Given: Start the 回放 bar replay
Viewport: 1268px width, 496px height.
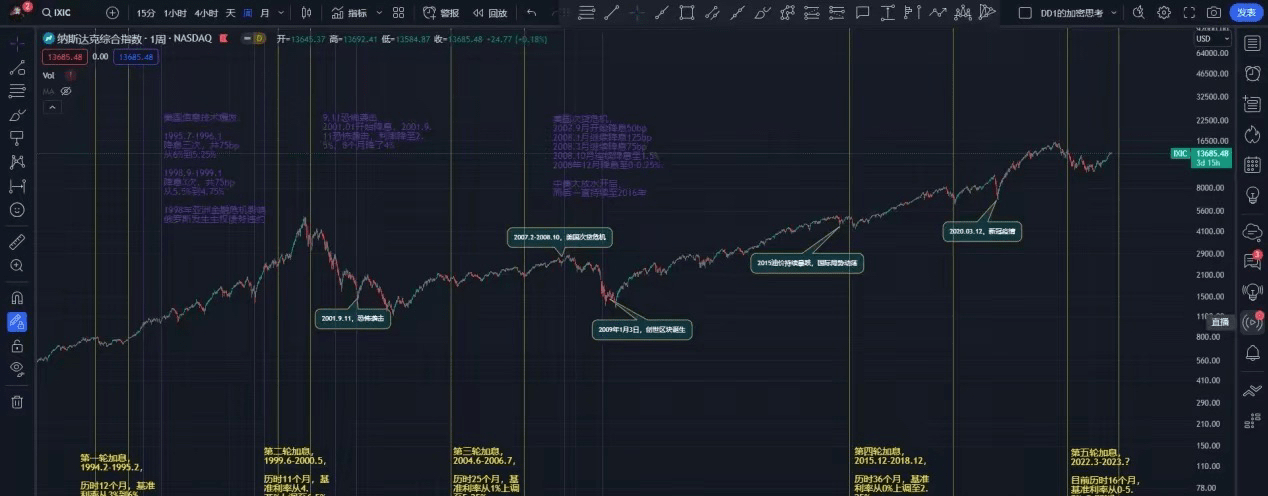Looking at the screenshot, I should coord(489,13).
